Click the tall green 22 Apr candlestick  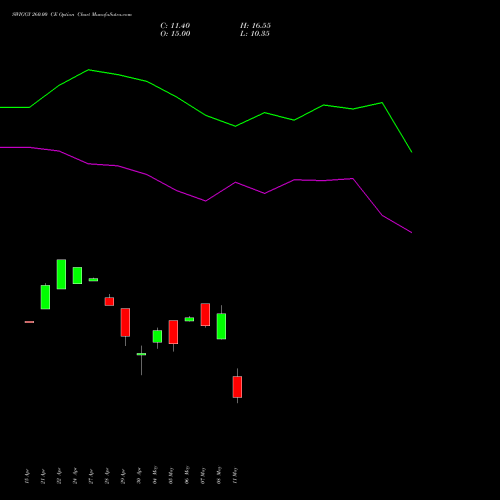point(61,274)
